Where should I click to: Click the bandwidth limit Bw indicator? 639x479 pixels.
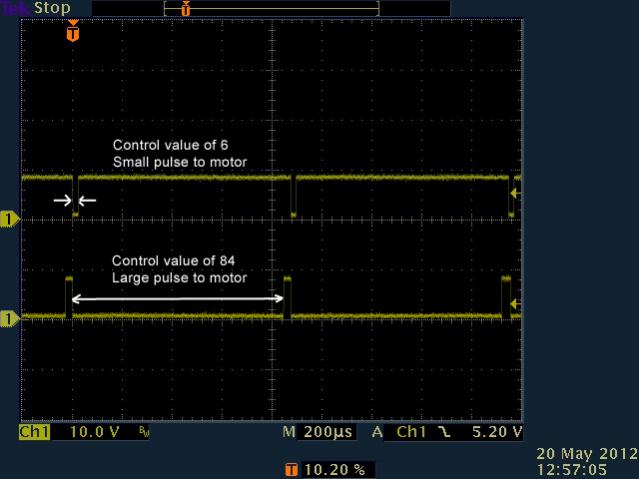pos(144,432)
